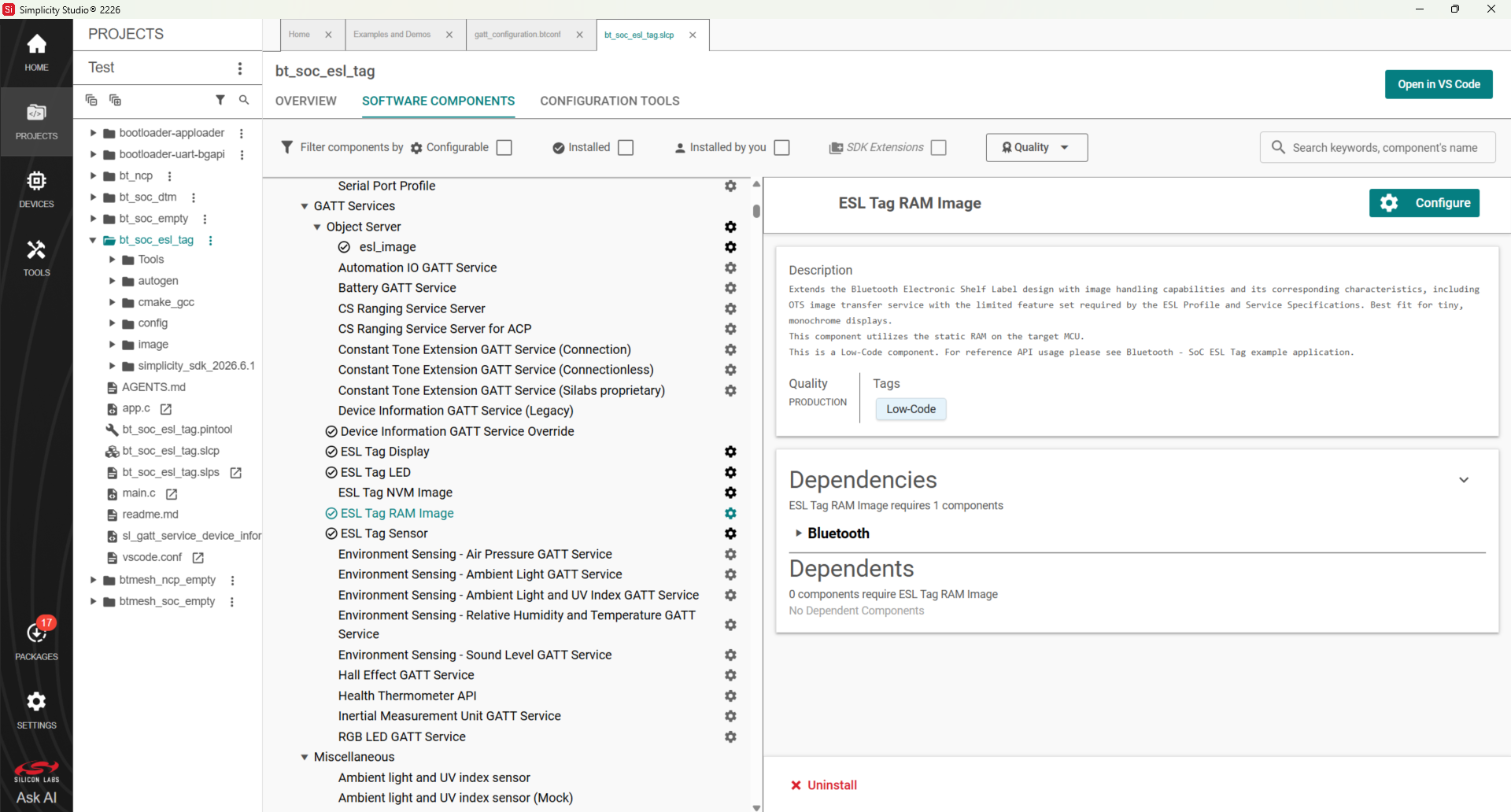
Task: Close the gatt_configuration.btconf tab
Action: (579, 35)
